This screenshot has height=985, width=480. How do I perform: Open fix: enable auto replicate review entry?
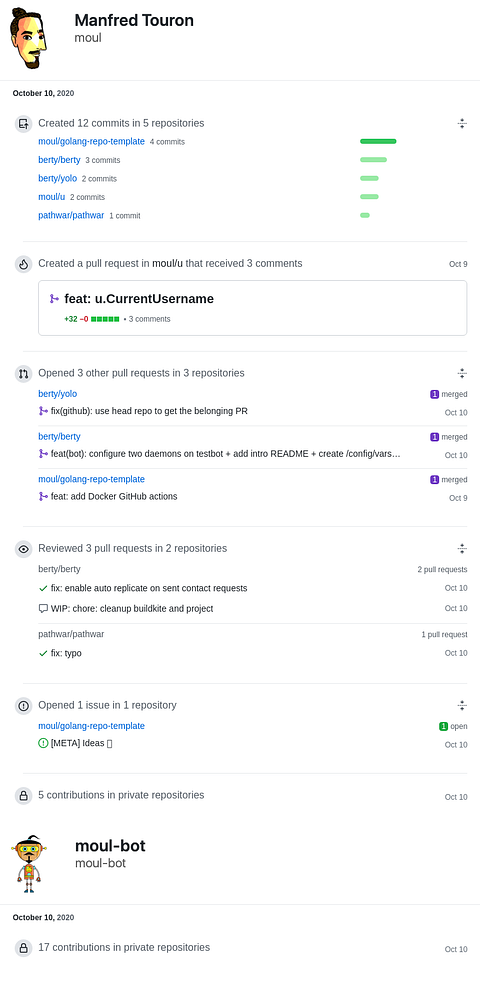click(149, 589)
